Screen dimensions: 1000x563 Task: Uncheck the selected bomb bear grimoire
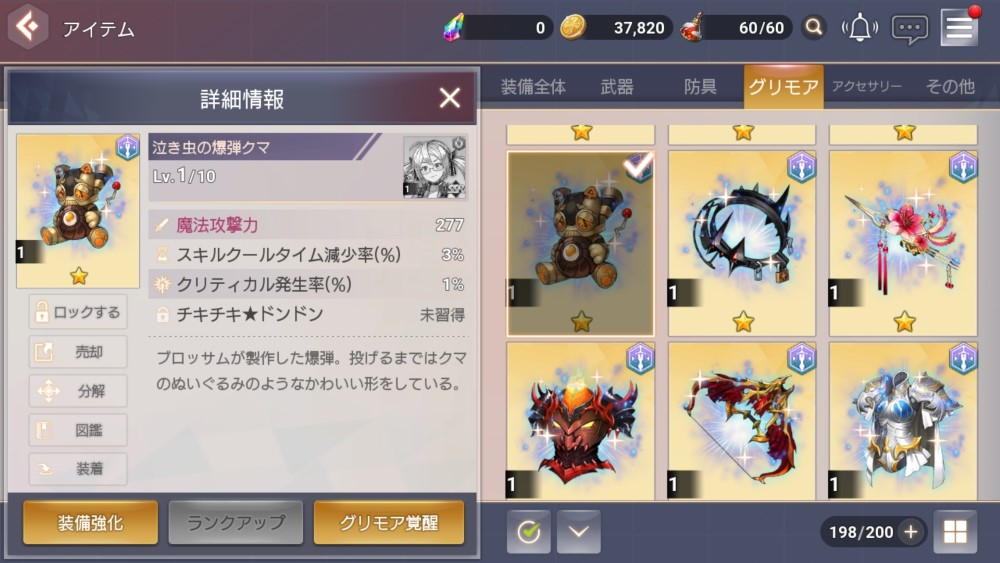point(580,243)
